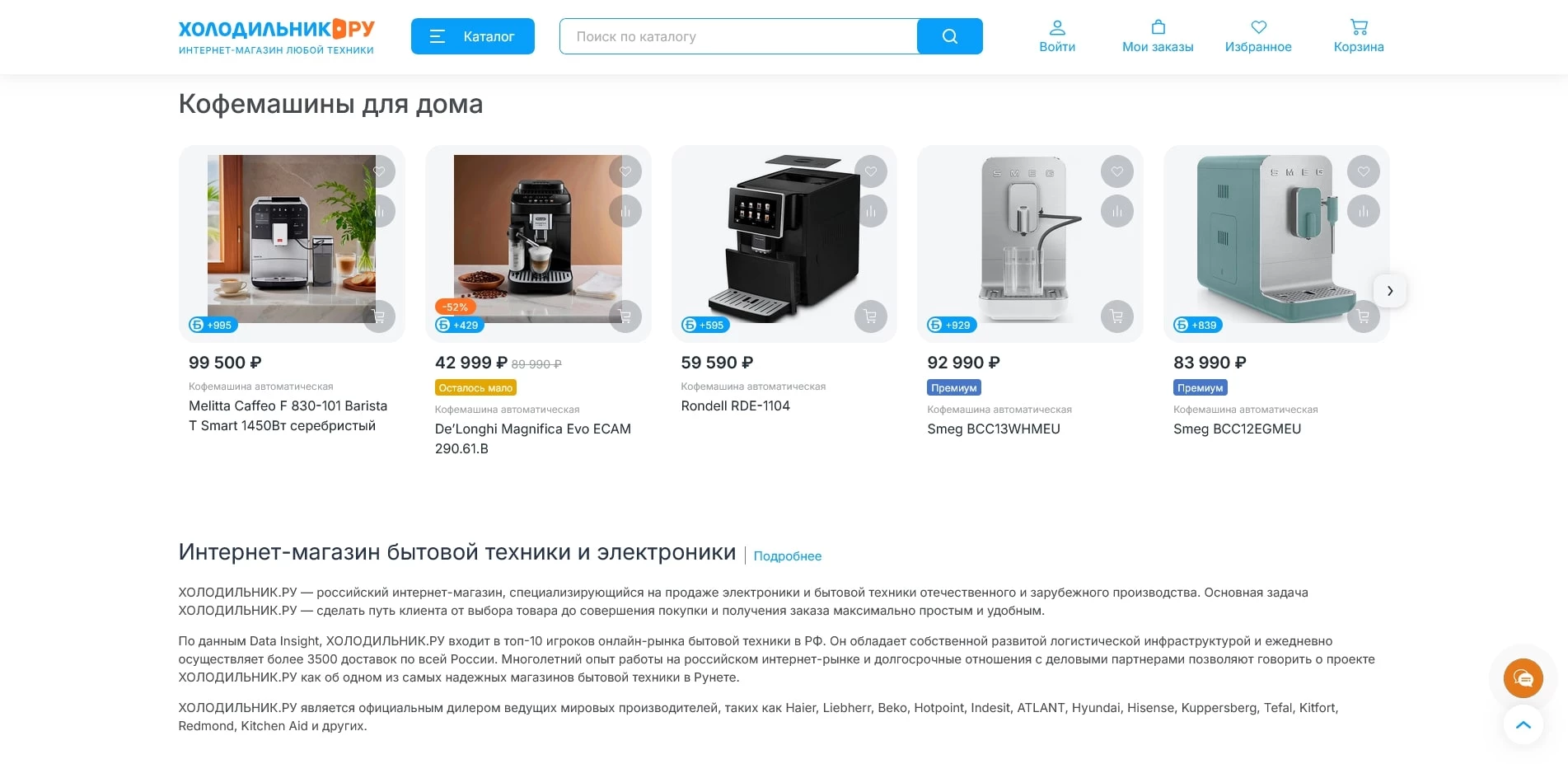1568x764 pixels.
Task: Click the search magnifier button
Action: tap(950, 36)
